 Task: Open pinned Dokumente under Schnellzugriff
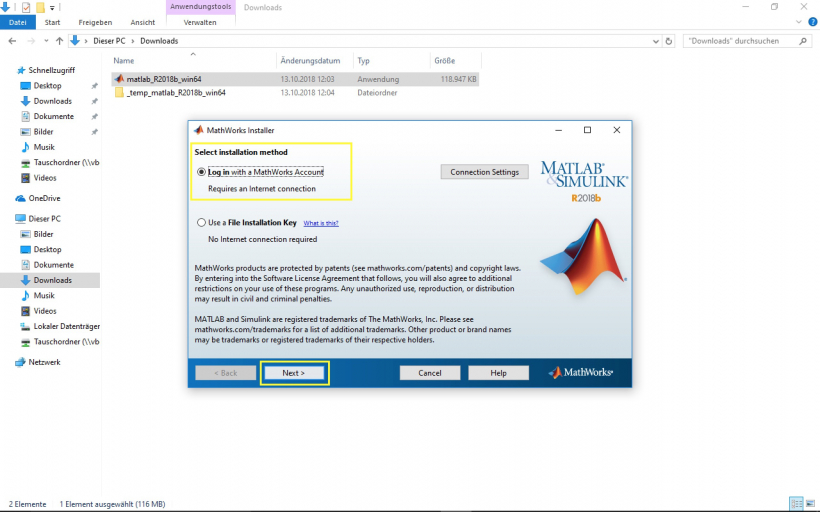pos(53,116)
